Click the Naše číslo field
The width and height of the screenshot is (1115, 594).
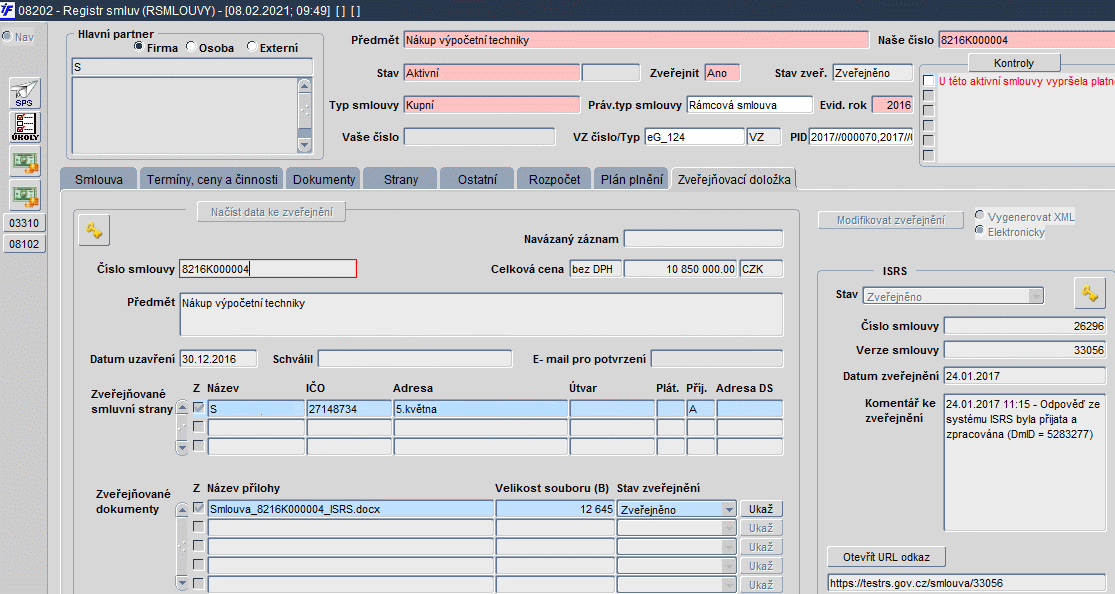1027,40
